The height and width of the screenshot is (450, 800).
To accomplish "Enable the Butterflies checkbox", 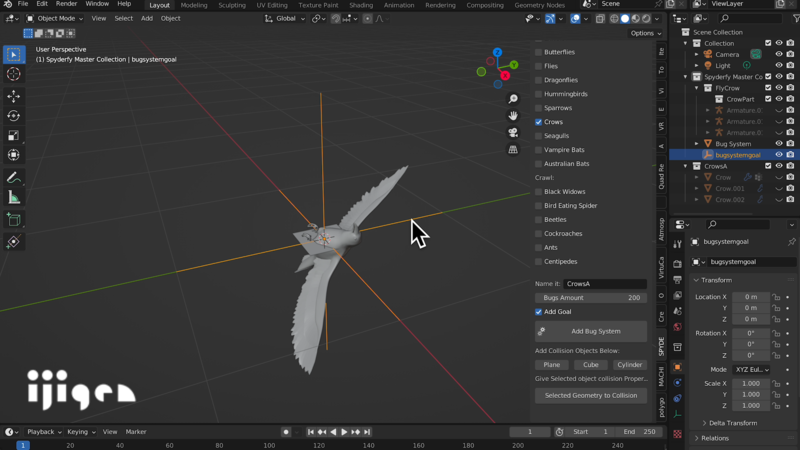I will tap(538, 52).
